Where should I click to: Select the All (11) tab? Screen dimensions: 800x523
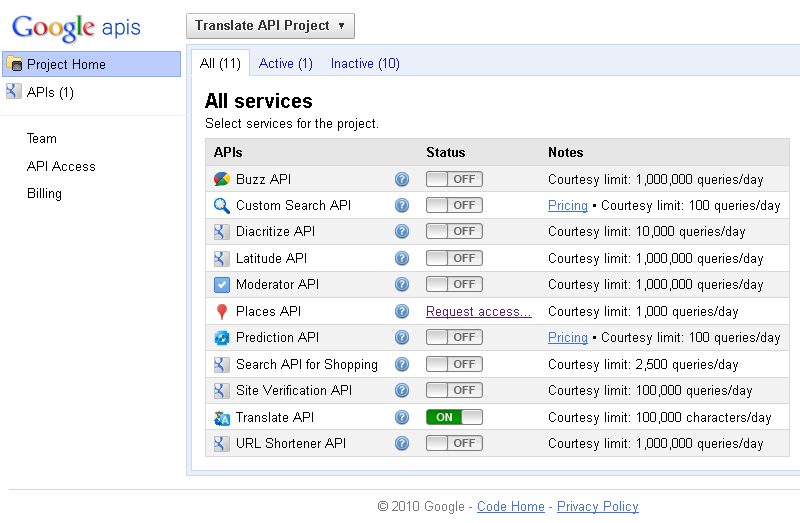click(x=220, y=63)
